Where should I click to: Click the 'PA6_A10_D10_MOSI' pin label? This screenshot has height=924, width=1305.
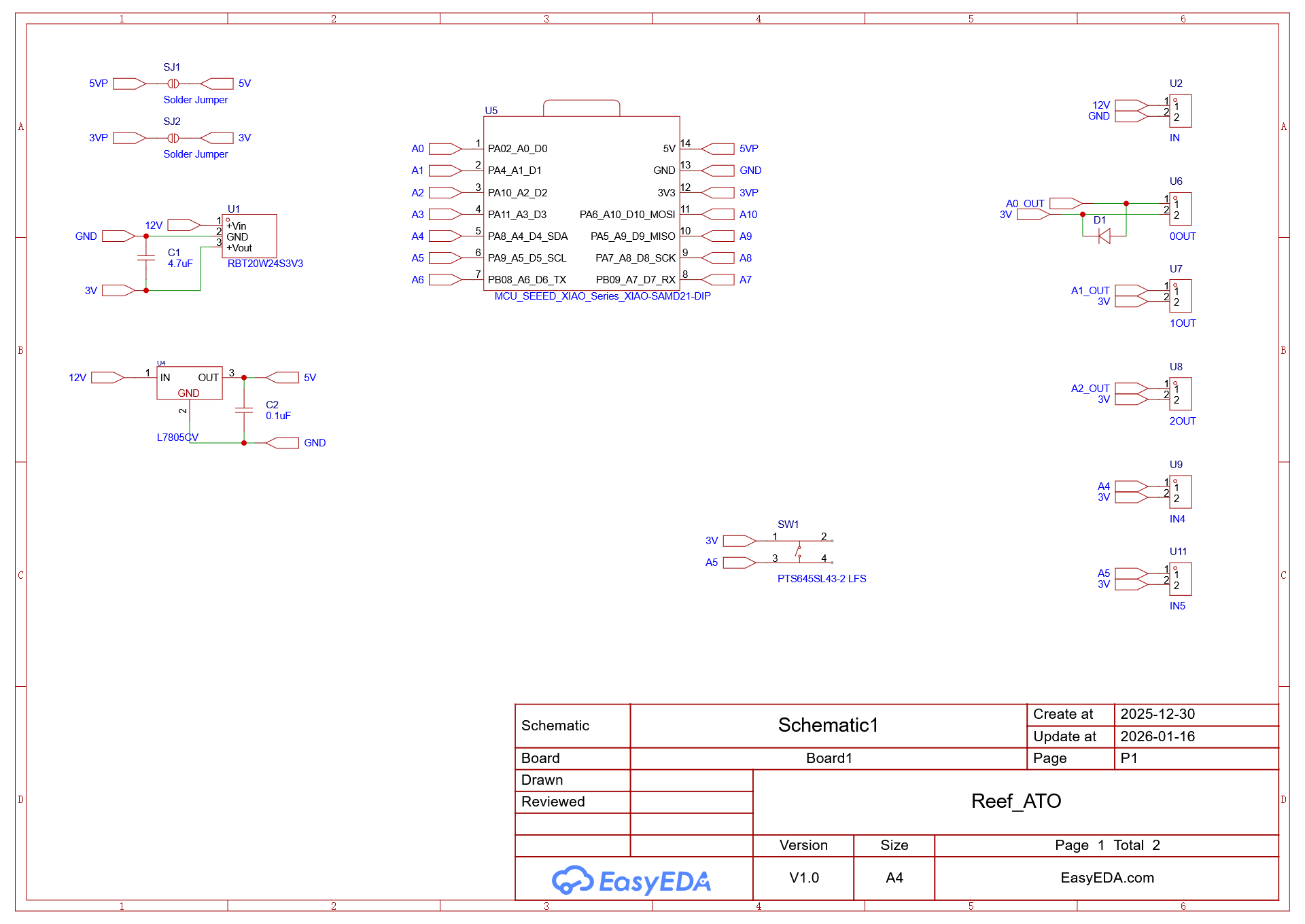point(627,215)
